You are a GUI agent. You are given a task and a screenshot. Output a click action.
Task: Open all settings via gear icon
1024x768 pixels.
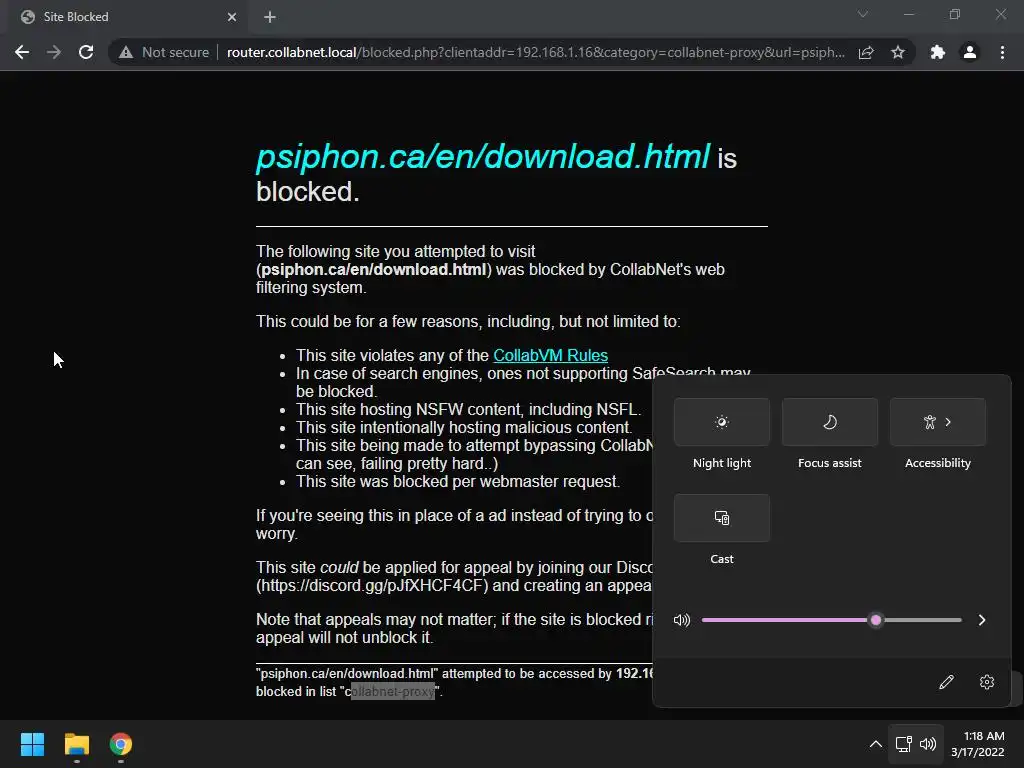(987, 682)
